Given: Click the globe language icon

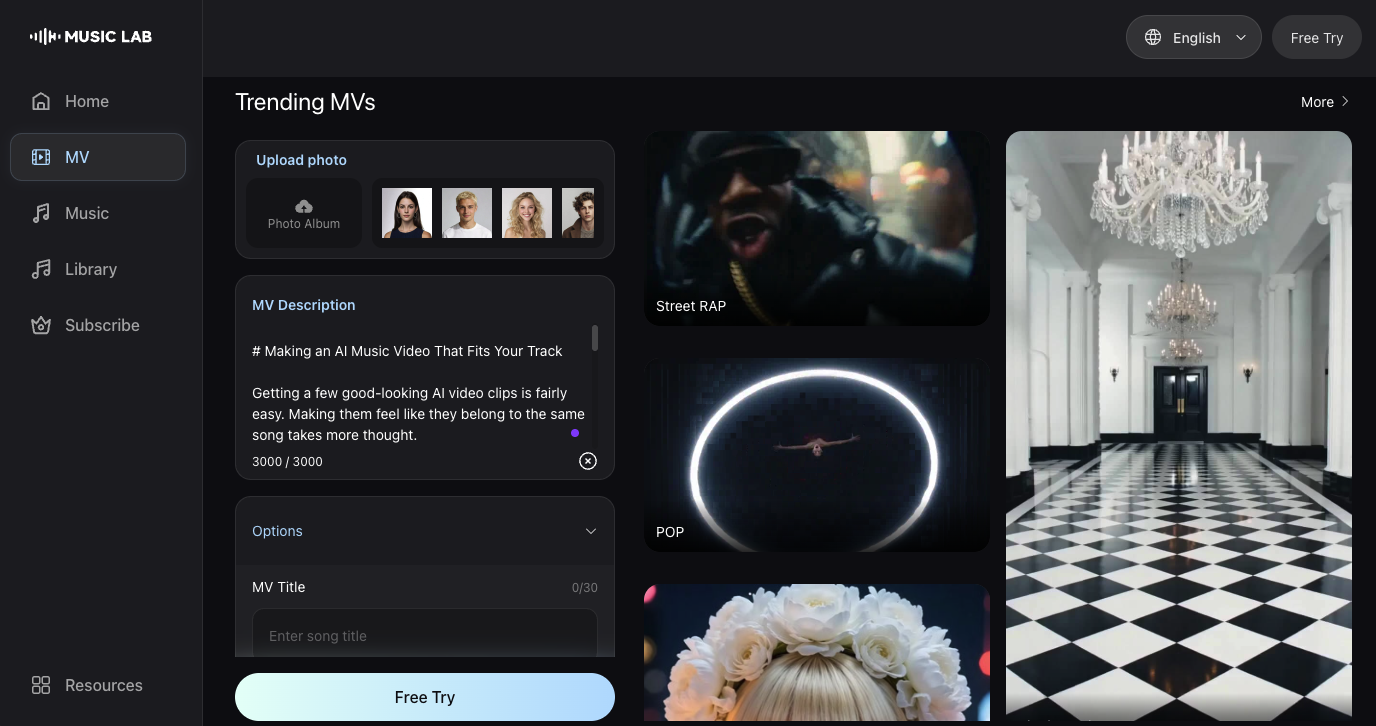Looking at the screenshot, I should pos(1153,37).
